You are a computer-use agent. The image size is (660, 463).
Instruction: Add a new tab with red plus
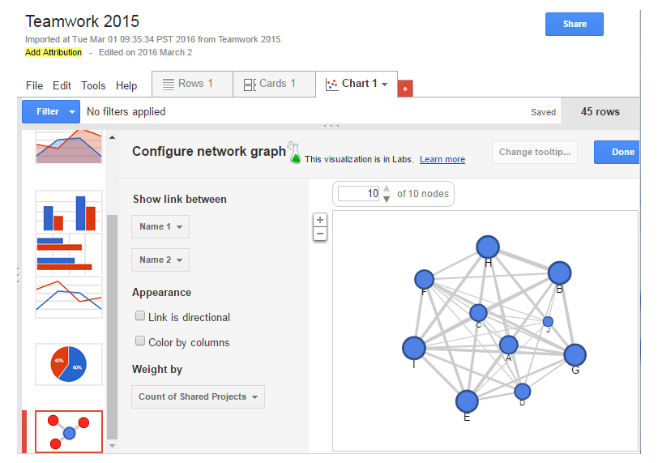(405, 88)
